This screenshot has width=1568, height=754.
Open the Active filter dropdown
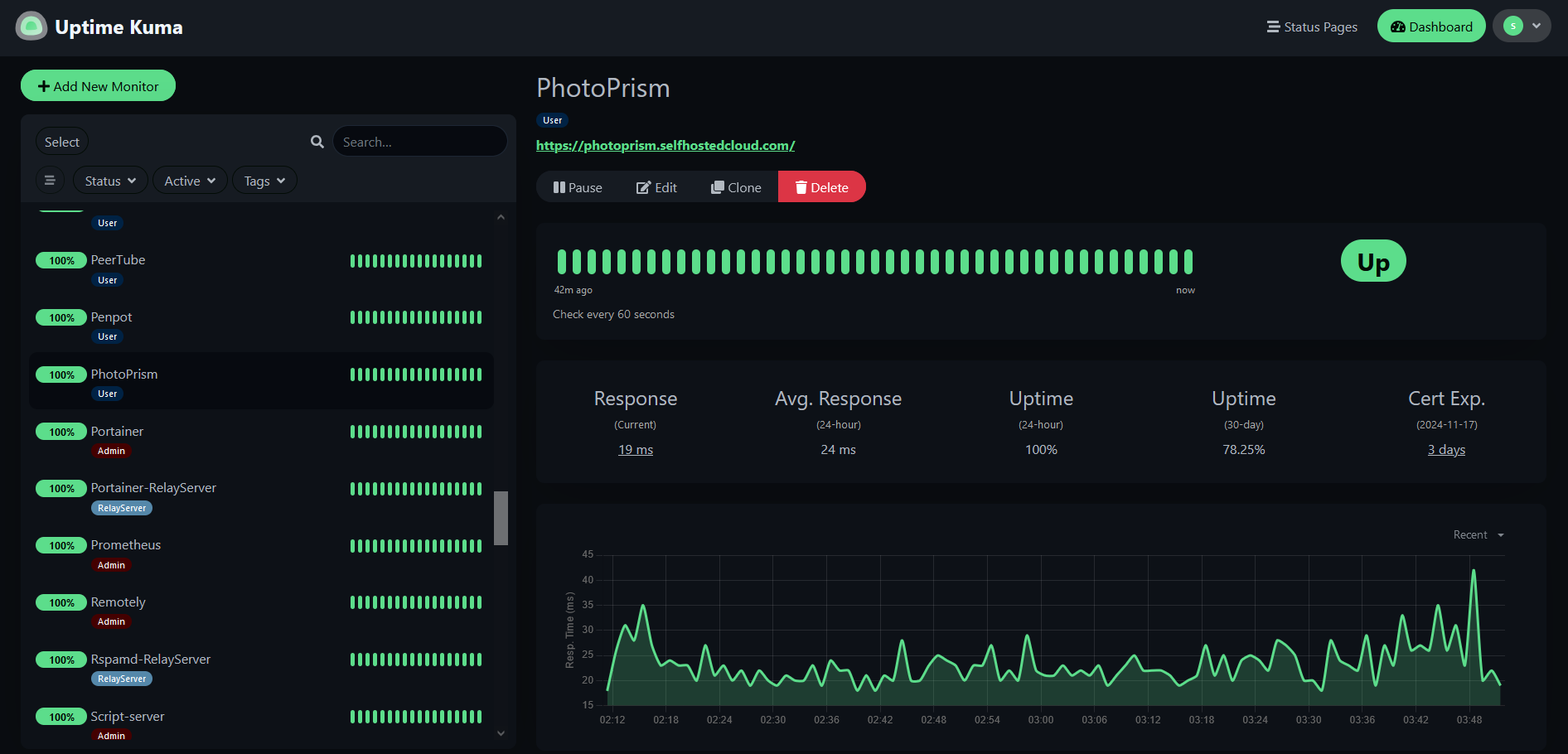click(x=190, y=181)
